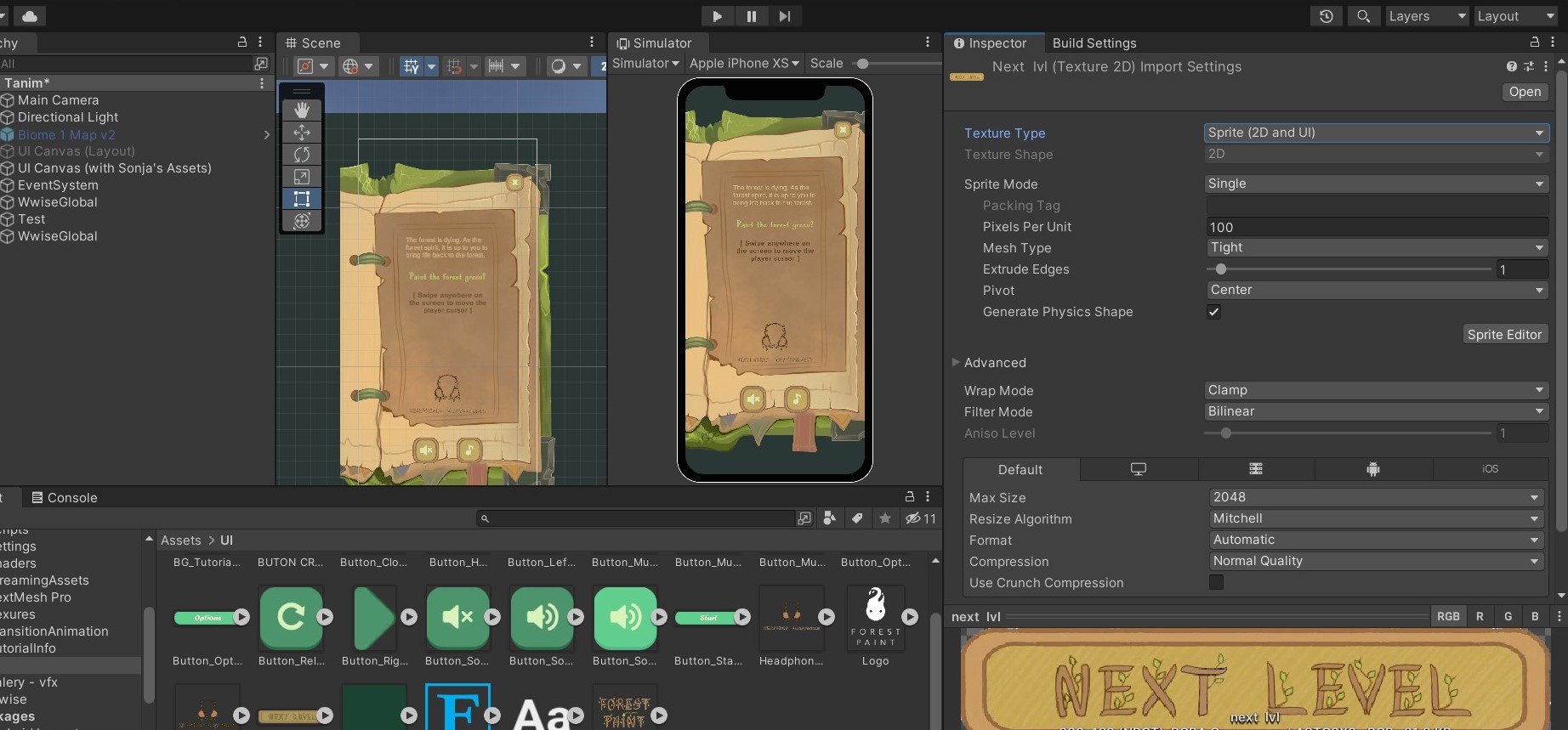The height and width of the screenshot is (730, 1568).
Task: Toggle Use Crunch Compression checkbox
Action: [1216, 582]
